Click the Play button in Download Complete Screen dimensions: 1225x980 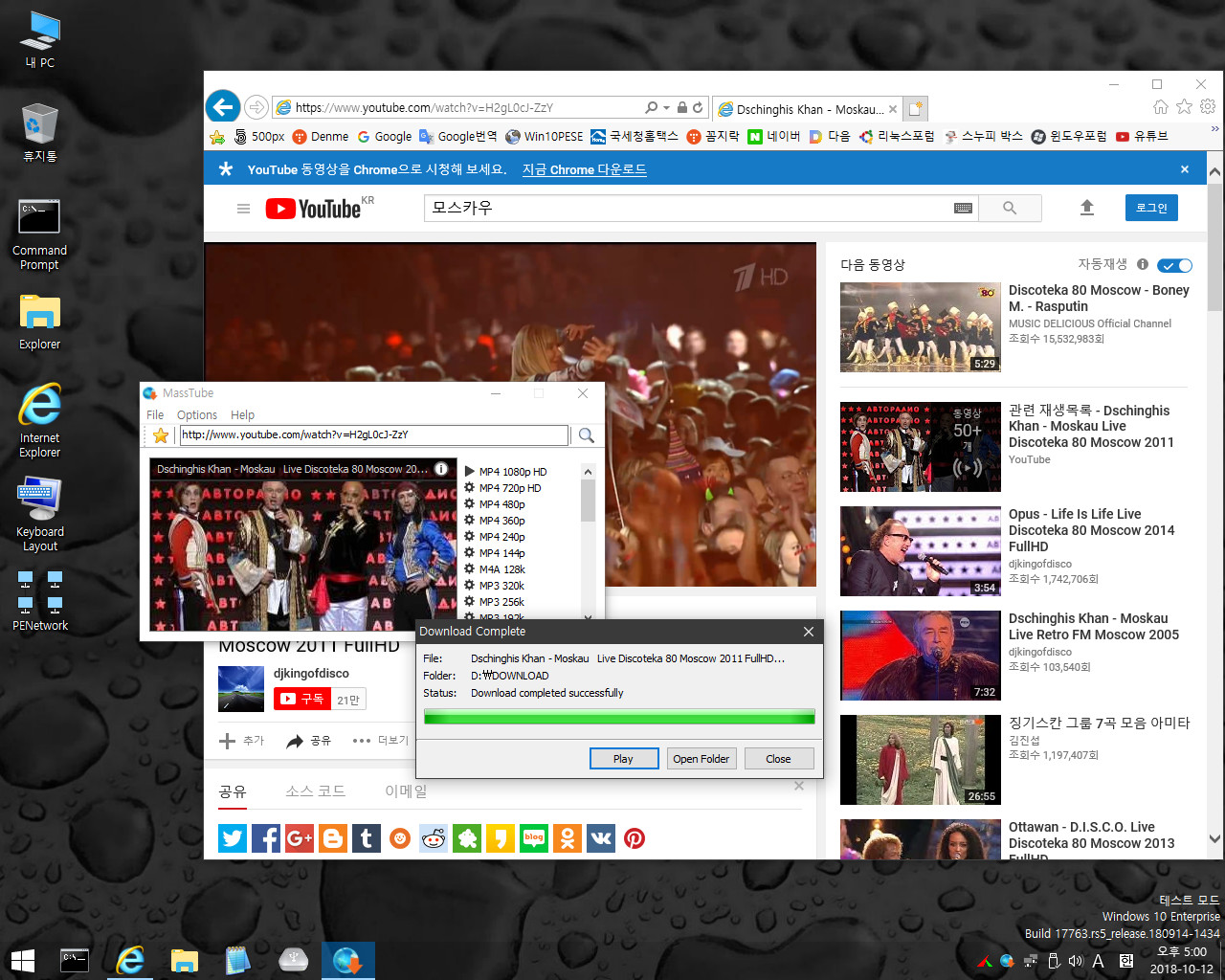pos(624,759)
